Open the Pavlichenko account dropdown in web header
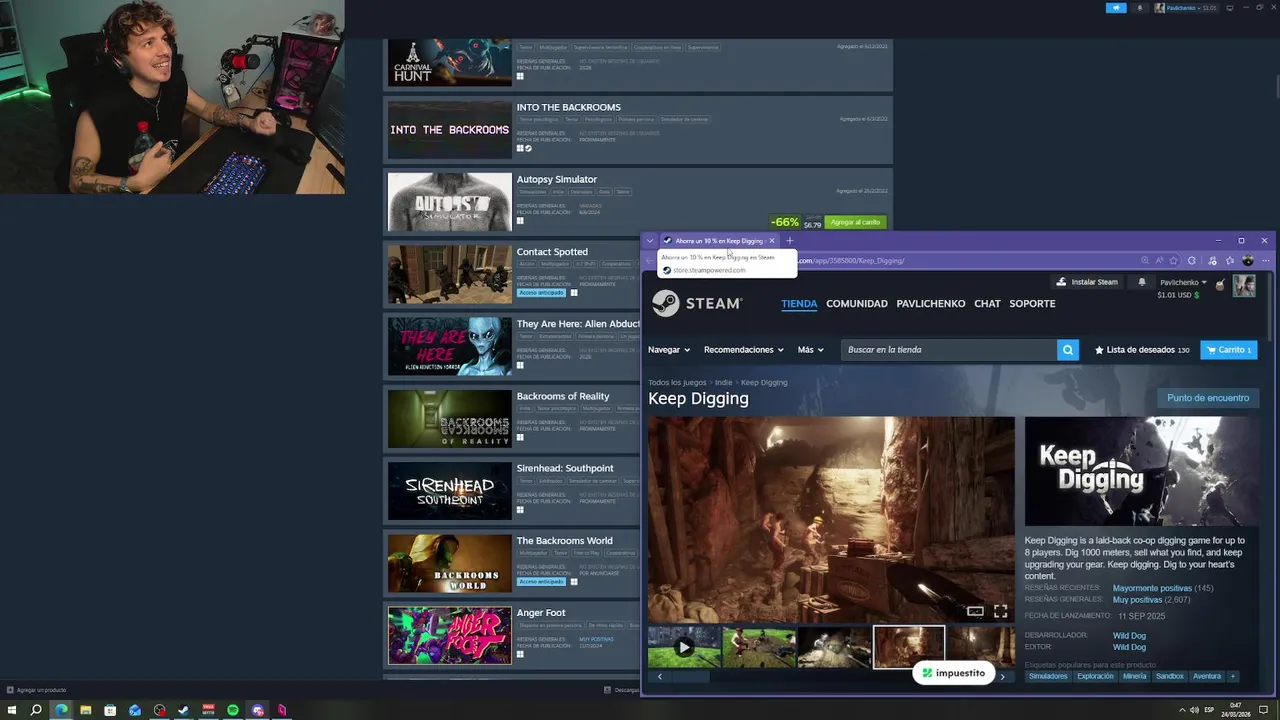 pos(1183,282)
